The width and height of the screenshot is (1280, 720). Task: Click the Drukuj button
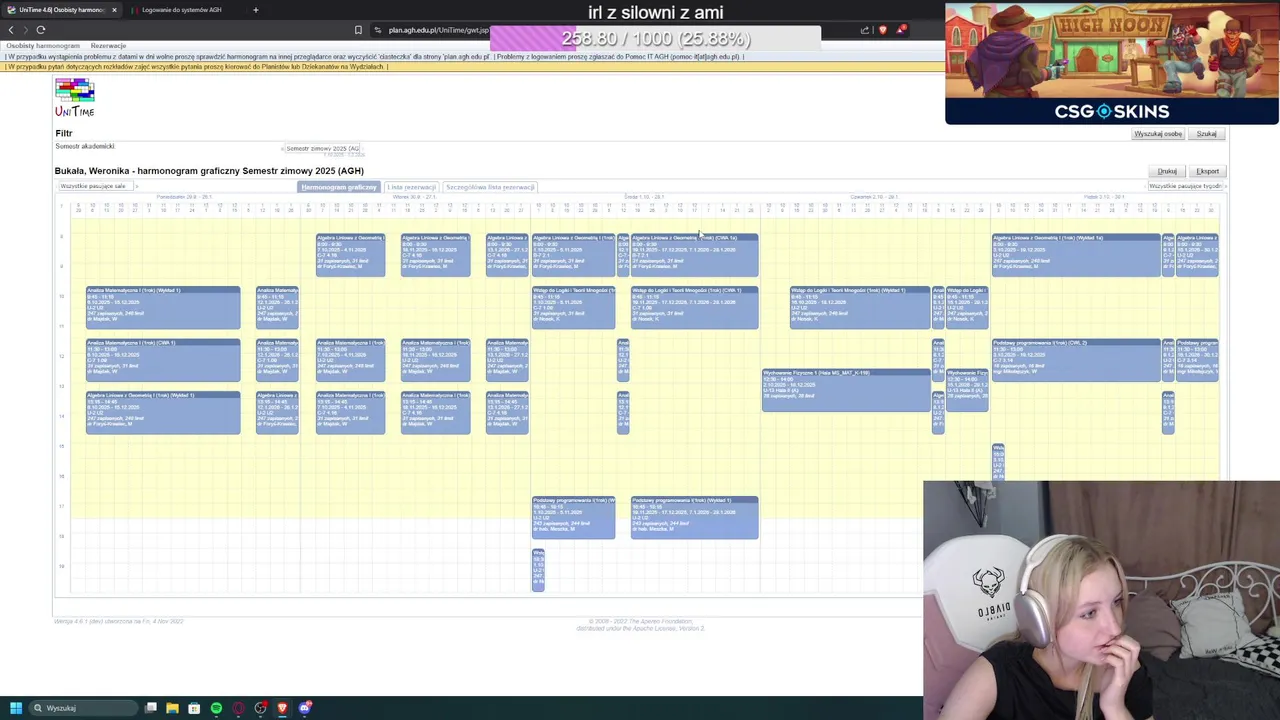click(x=1167, y=171)
